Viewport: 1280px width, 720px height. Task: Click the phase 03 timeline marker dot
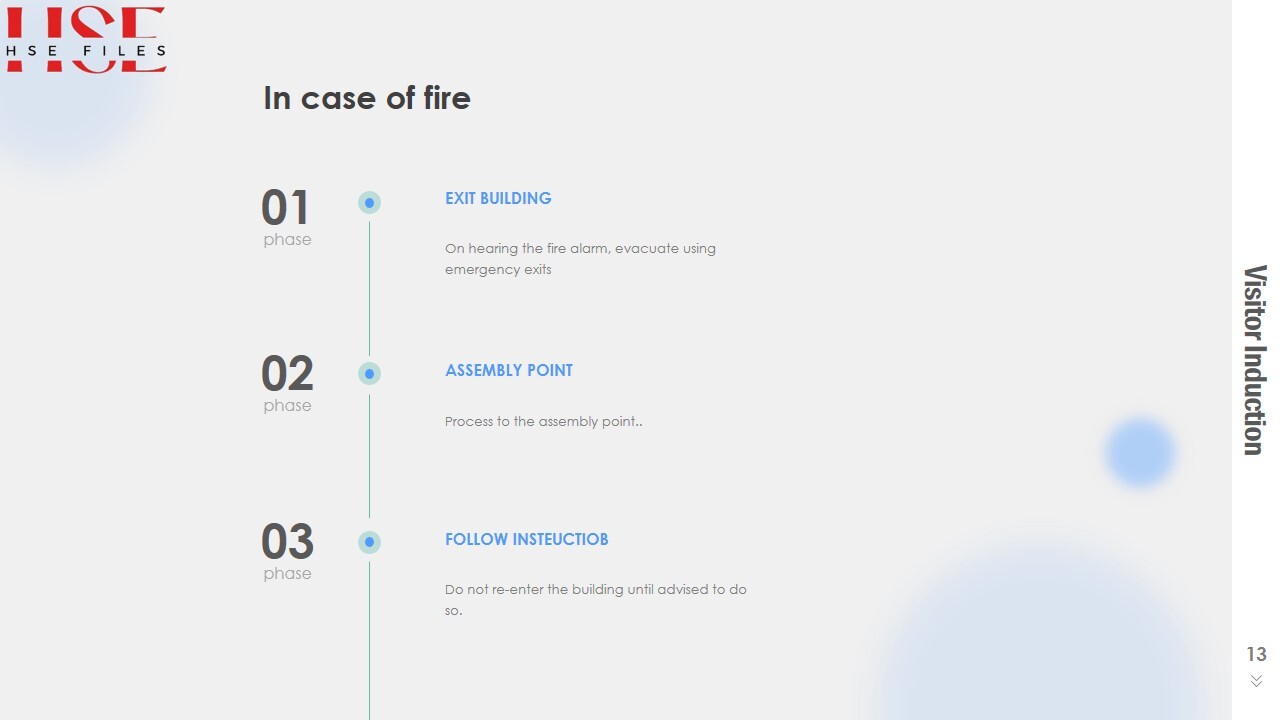pos(369,542)
